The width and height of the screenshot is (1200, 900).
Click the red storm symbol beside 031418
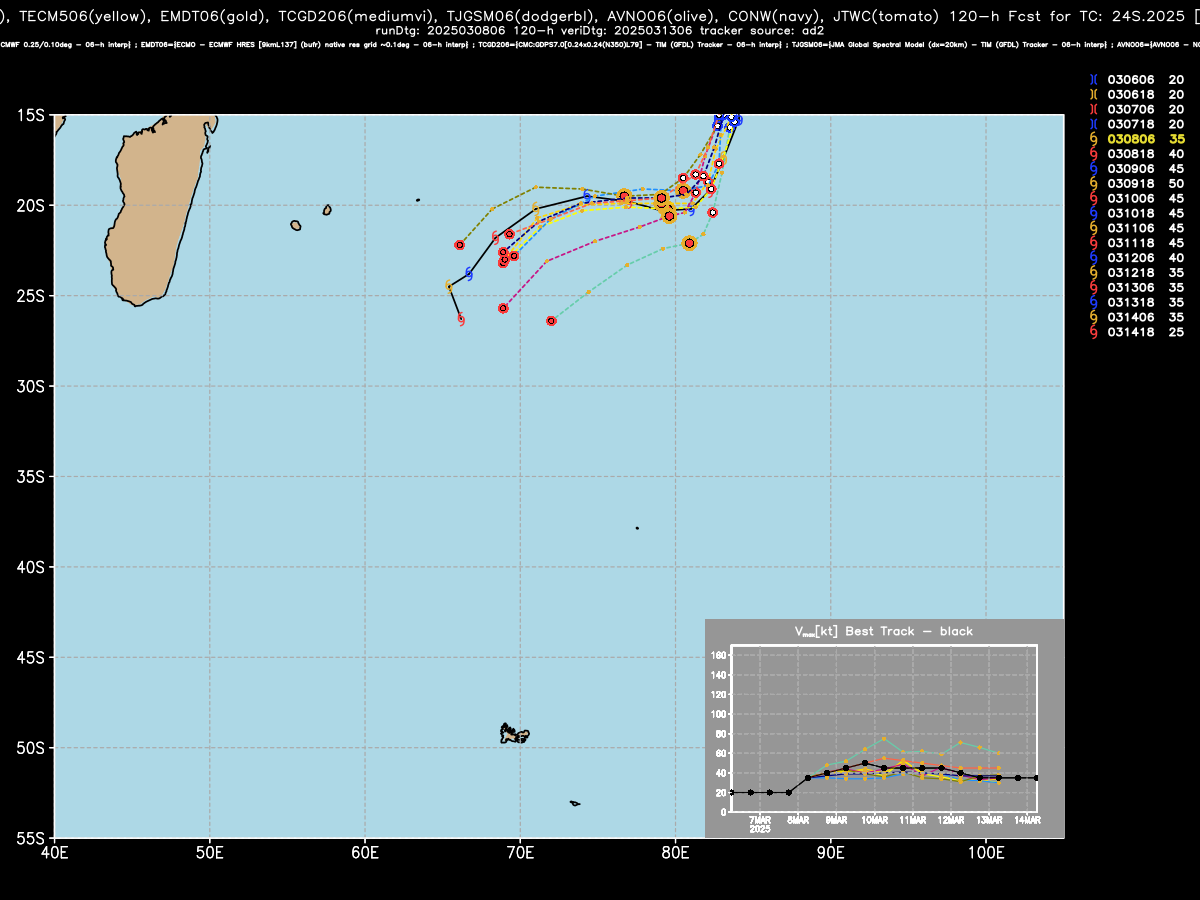tap(1094, 332)
